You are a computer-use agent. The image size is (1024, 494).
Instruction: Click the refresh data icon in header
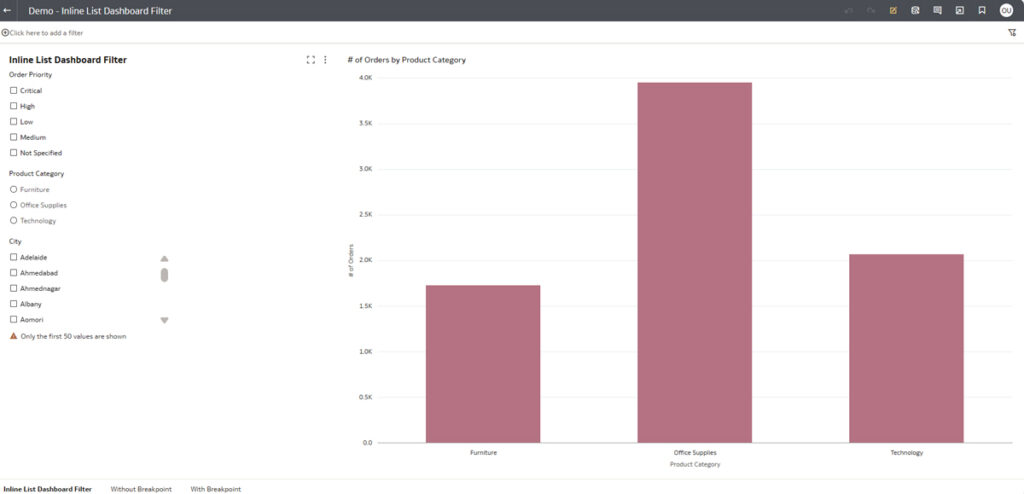(x=915, y=10)
